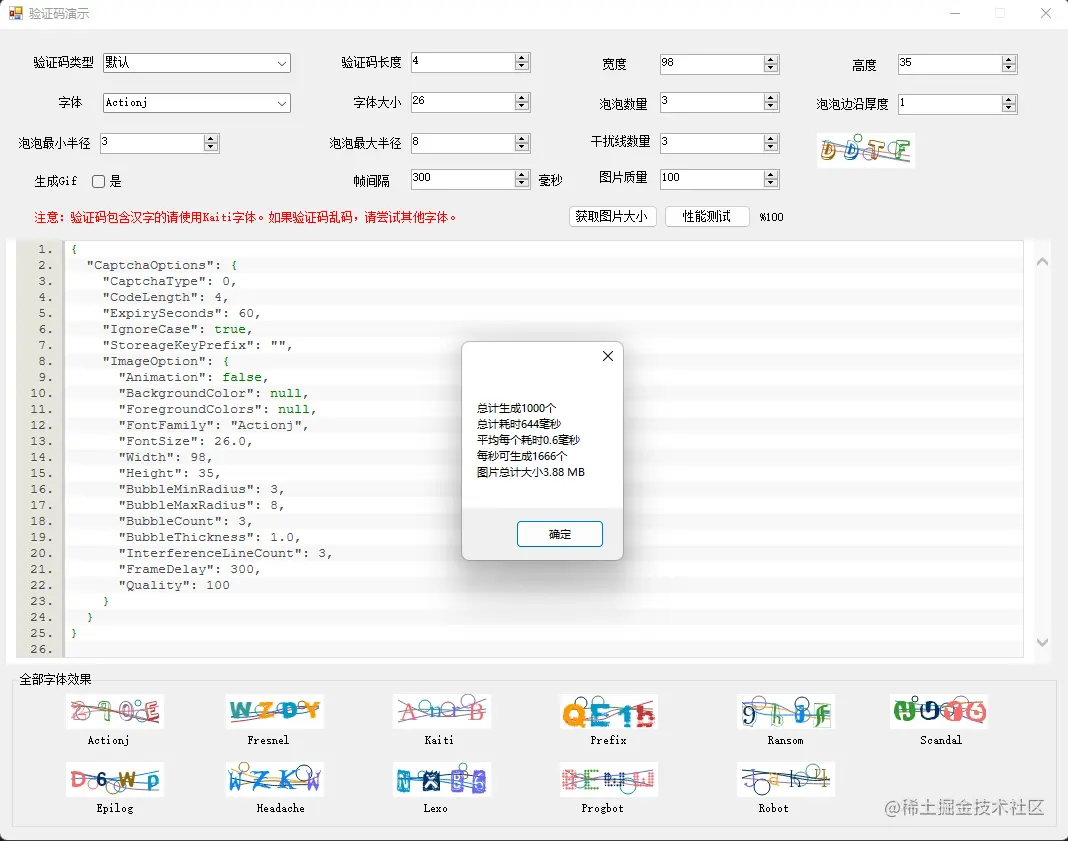
Task: Run the 性能测试 performance test
Action: [706, 216]
